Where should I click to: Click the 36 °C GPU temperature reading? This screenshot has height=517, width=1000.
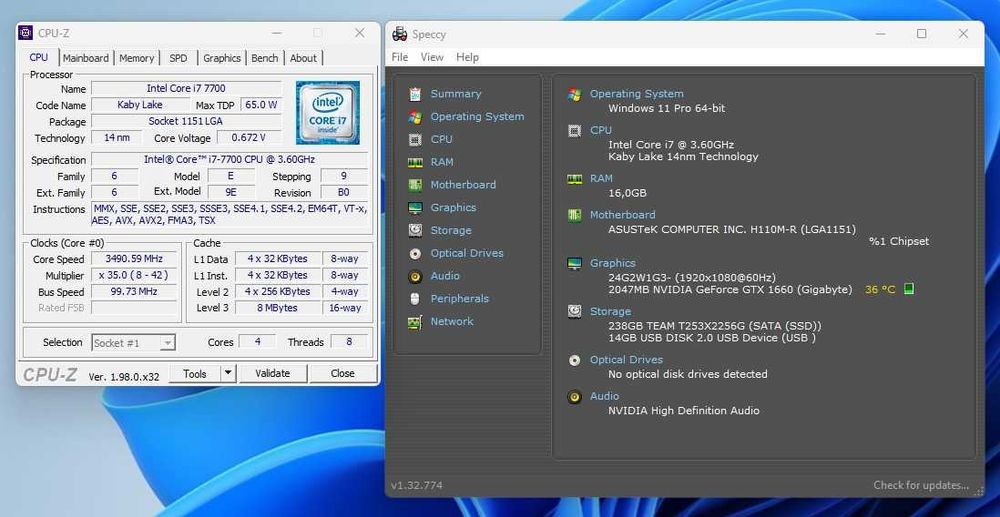[x=880, y=289]
